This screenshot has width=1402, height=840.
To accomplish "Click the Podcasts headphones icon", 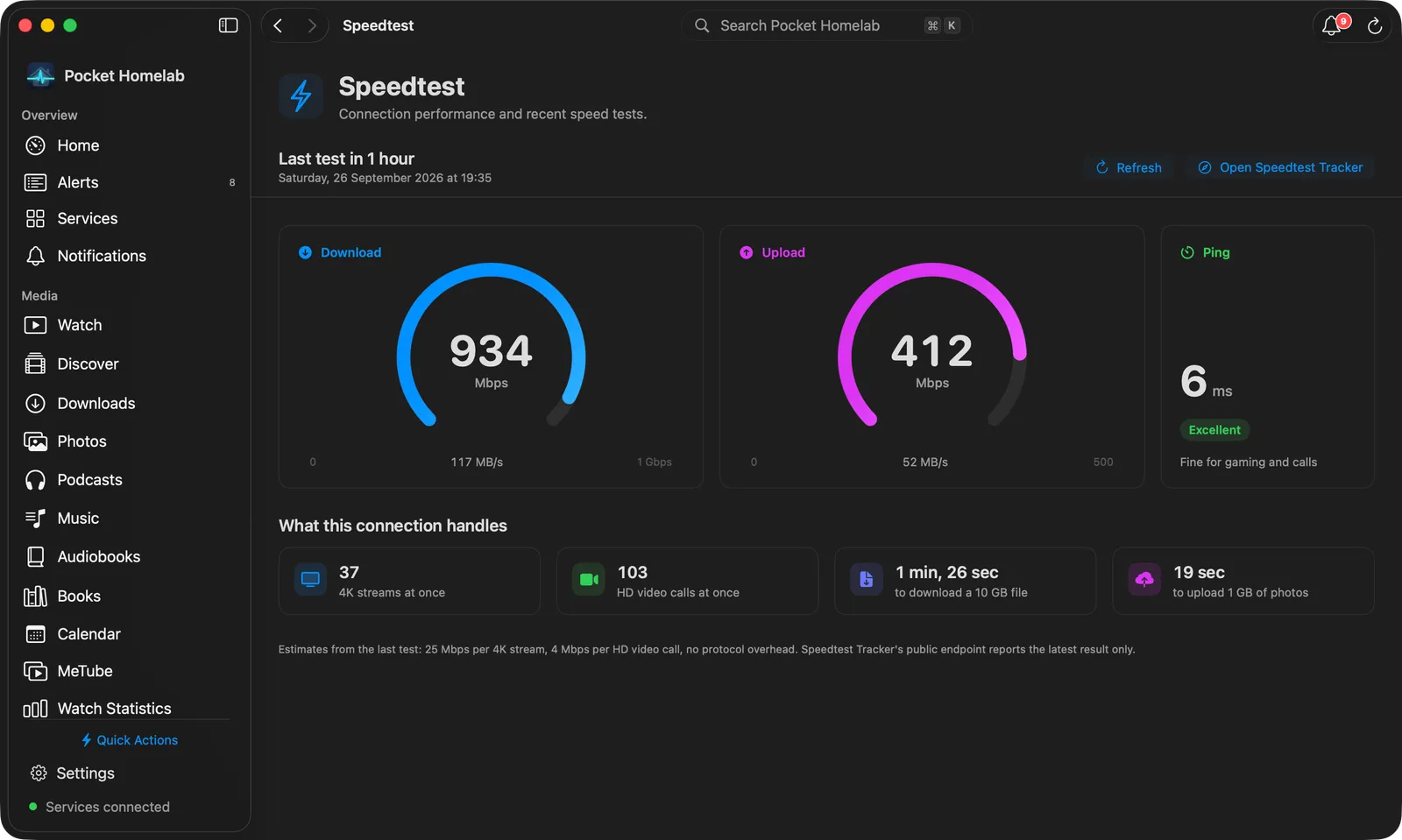I will pos(35,480).
